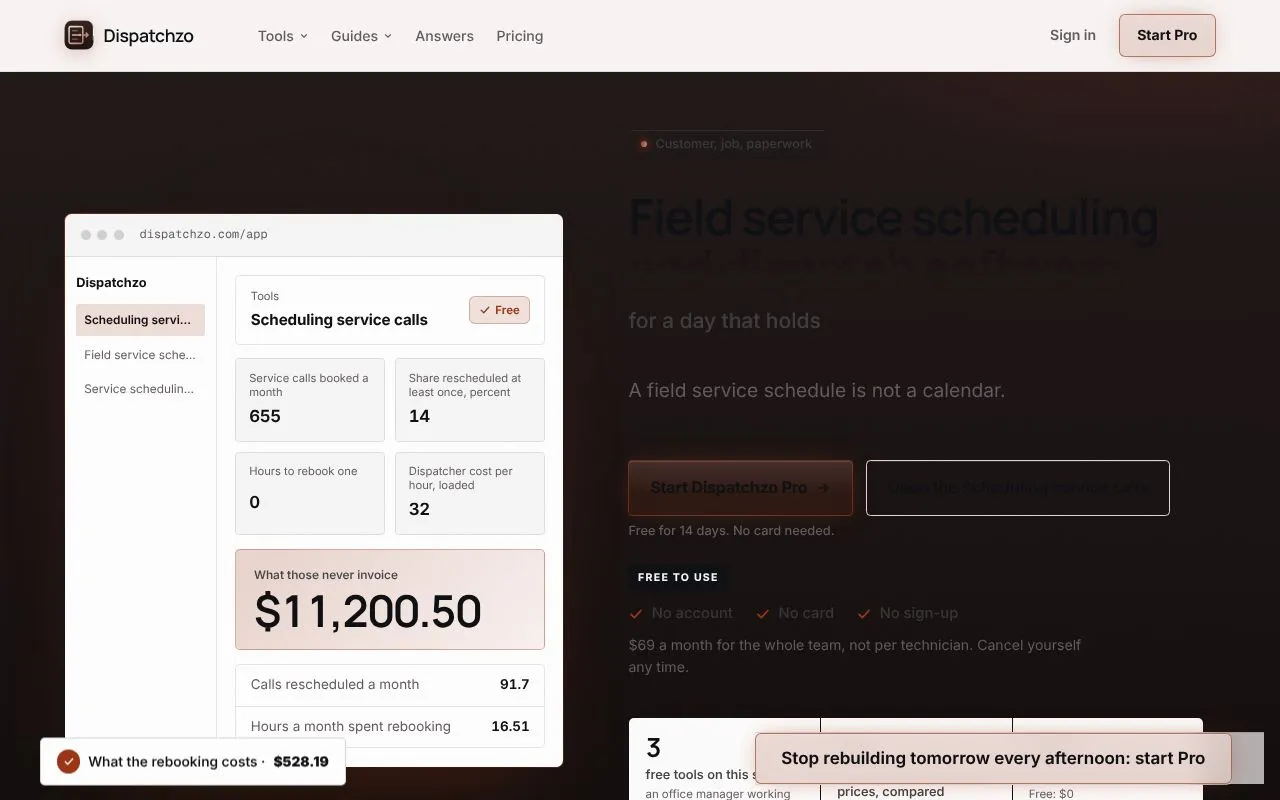The image size is (1280, 800).
Task: Click the 'Hours to rebook one' field
Action: (x=310, y=493)
